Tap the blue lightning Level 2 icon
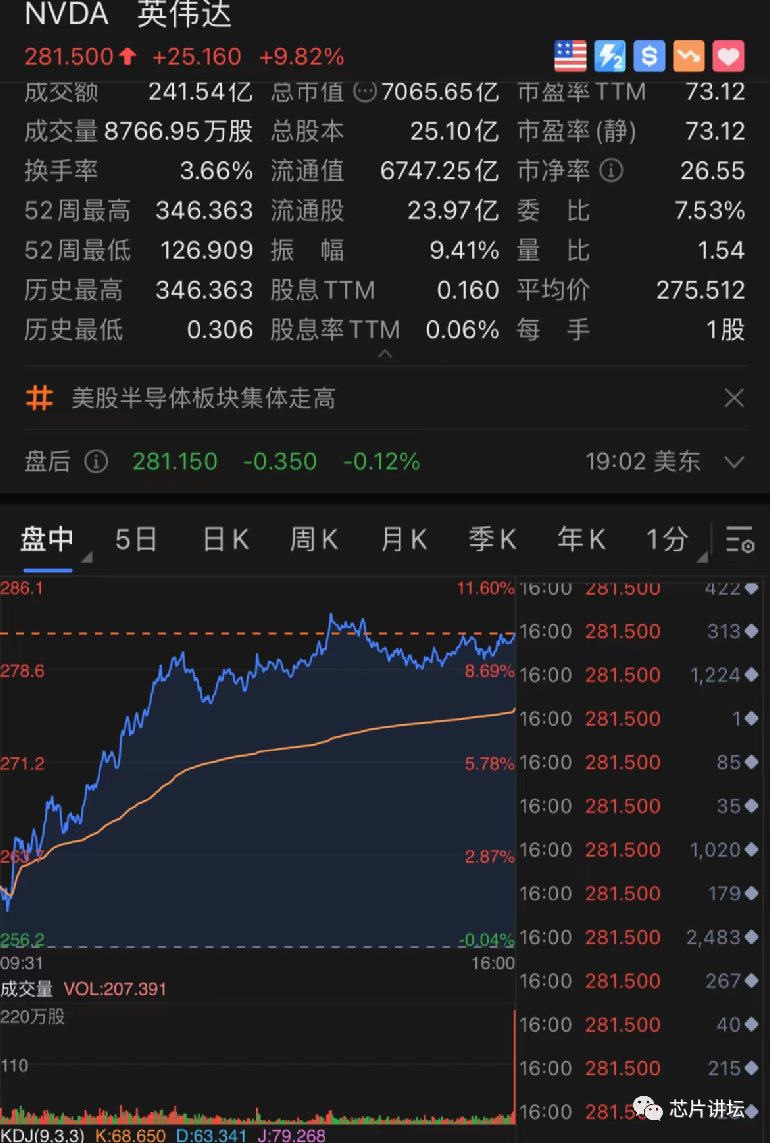Screen dimensions: 770x1143 pos(610,56)
